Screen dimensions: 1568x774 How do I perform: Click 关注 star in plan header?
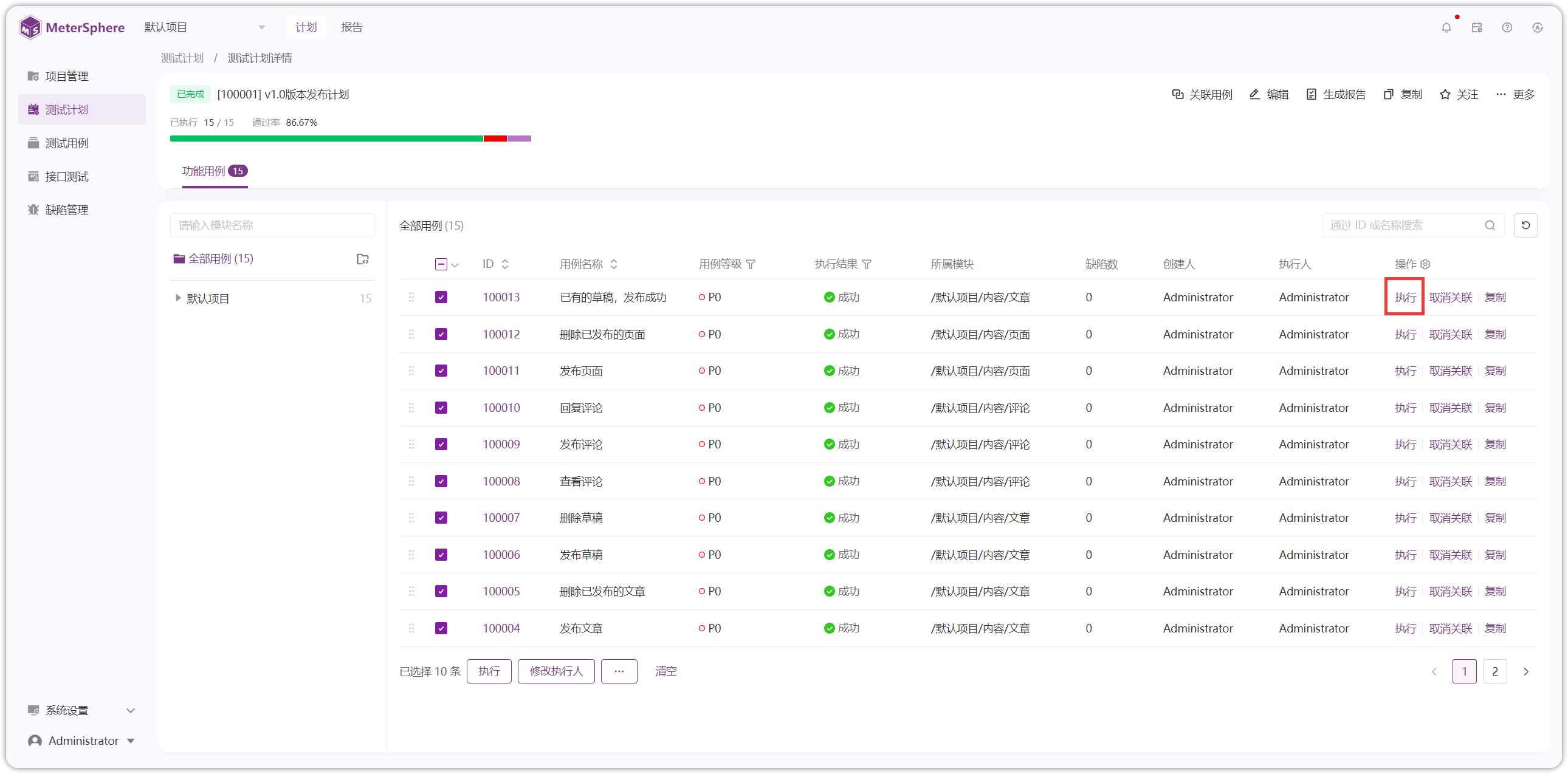[x=1459, y=94]
